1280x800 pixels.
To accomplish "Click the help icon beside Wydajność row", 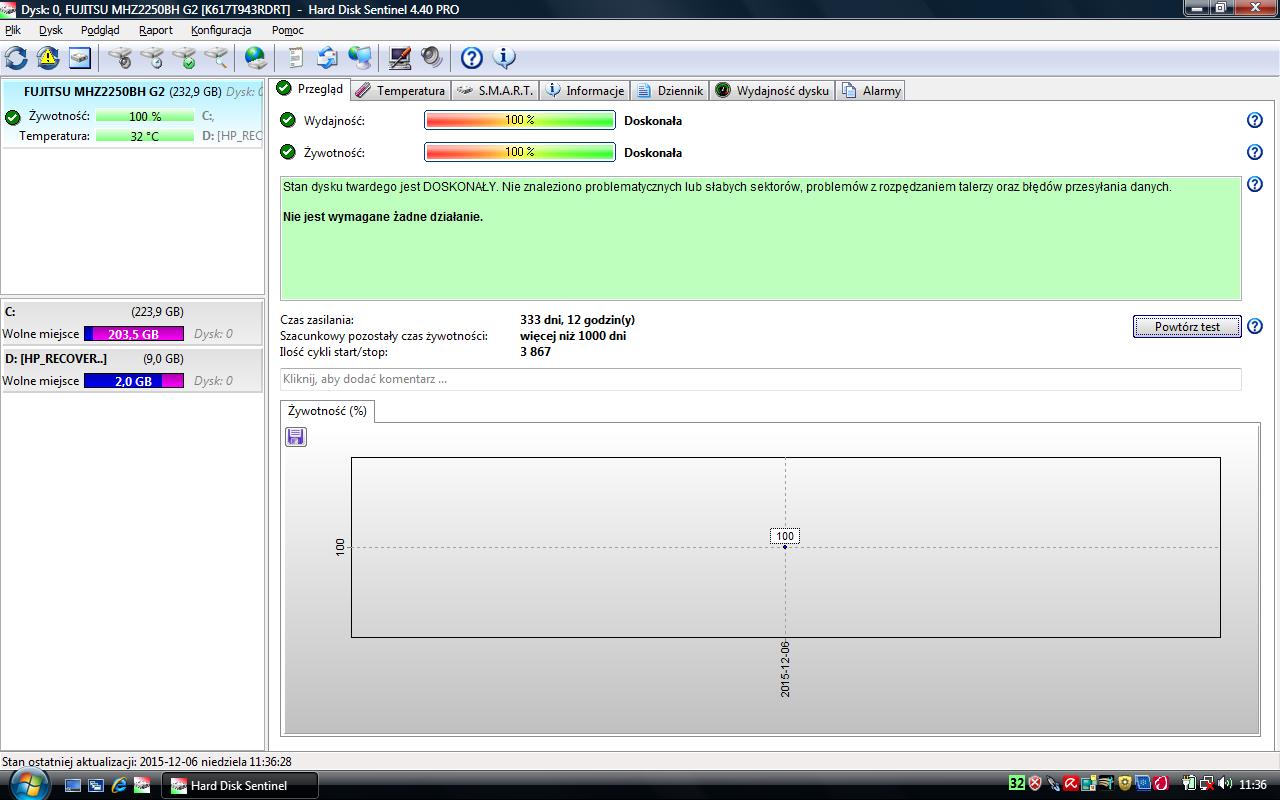I will pos(1255,120).
